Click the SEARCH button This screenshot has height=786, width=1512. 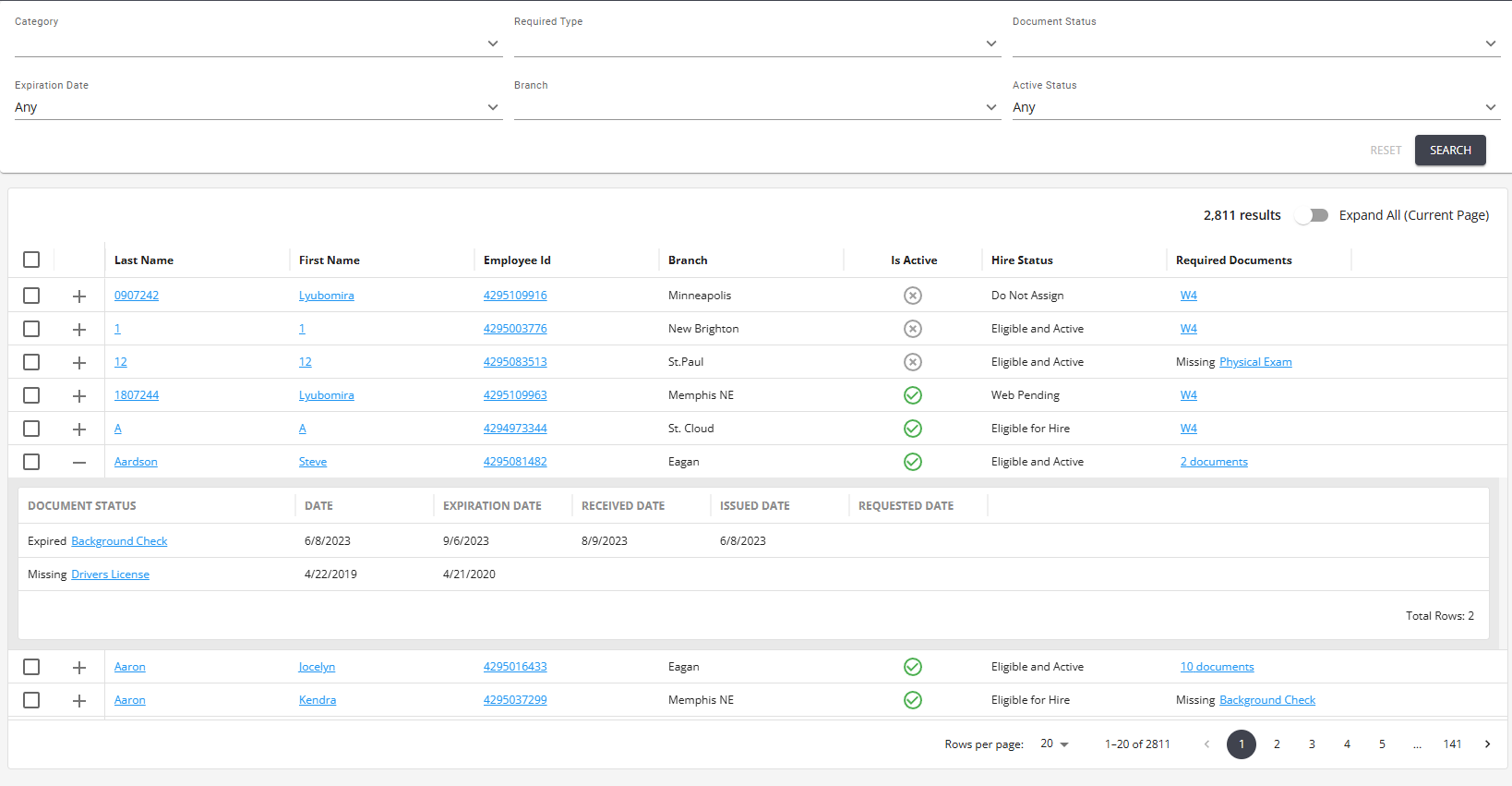click(x=1450, y=151)
